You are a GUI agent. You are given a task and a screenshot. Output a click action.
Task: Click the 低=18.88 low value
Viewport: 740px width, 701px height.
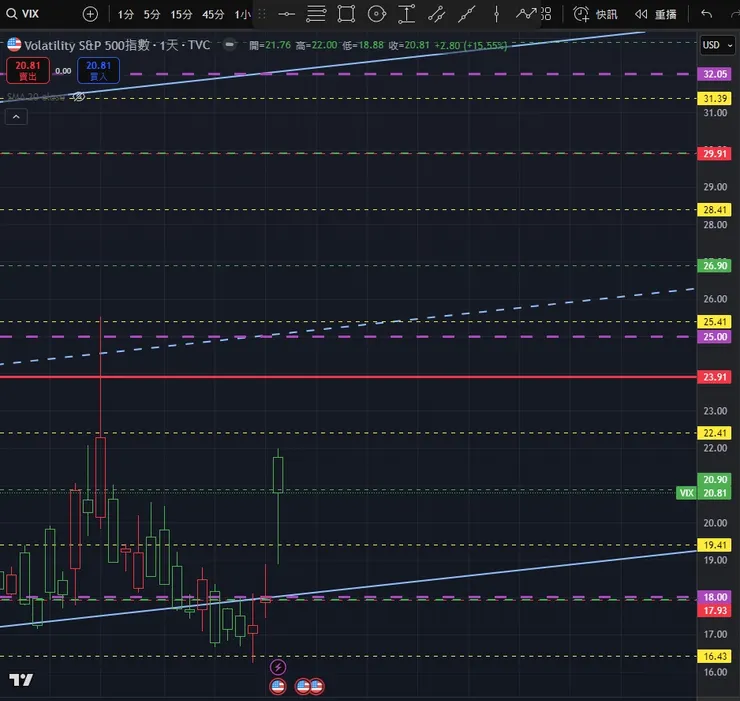[362, 45]
